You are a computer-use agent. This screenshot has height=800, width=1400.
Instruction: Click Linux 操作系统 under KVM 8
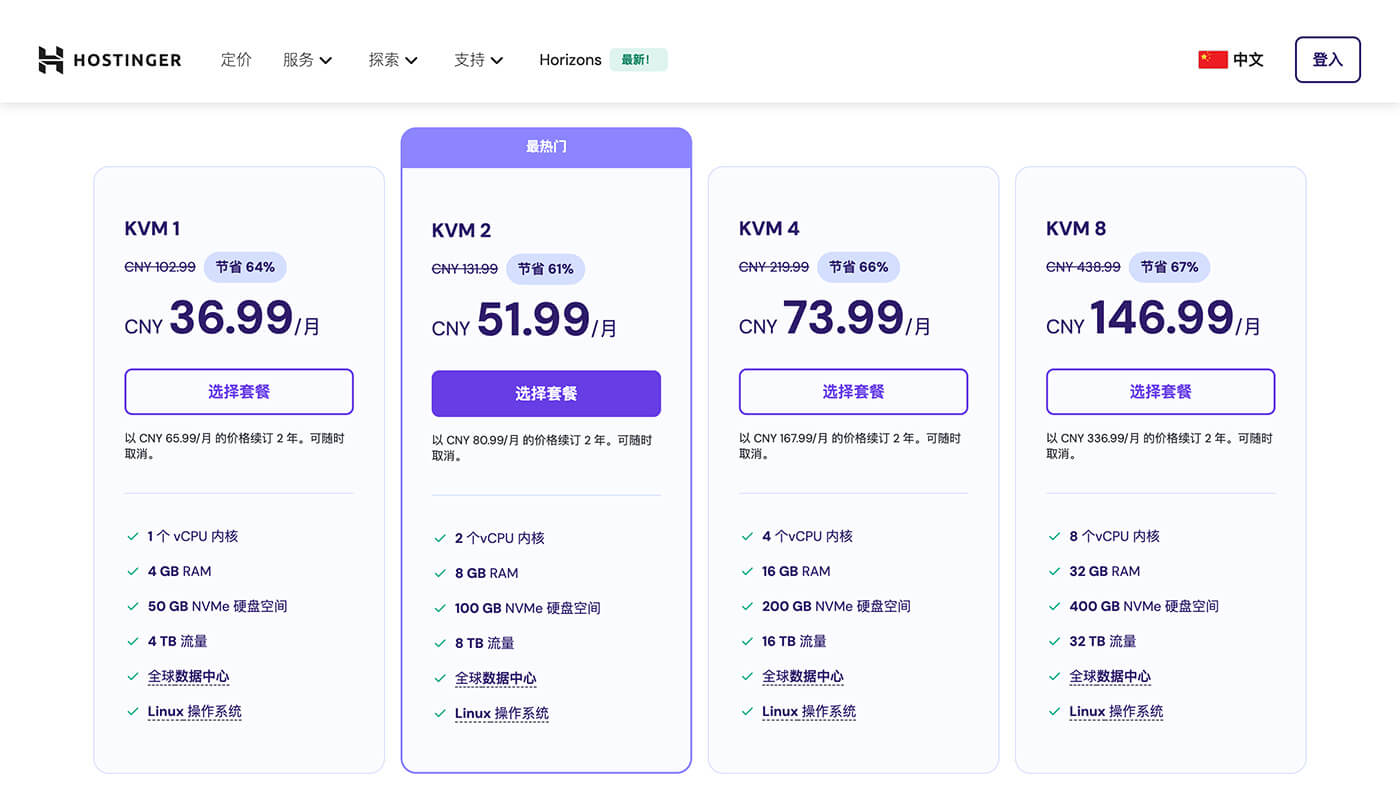(x=1117, y=711)
